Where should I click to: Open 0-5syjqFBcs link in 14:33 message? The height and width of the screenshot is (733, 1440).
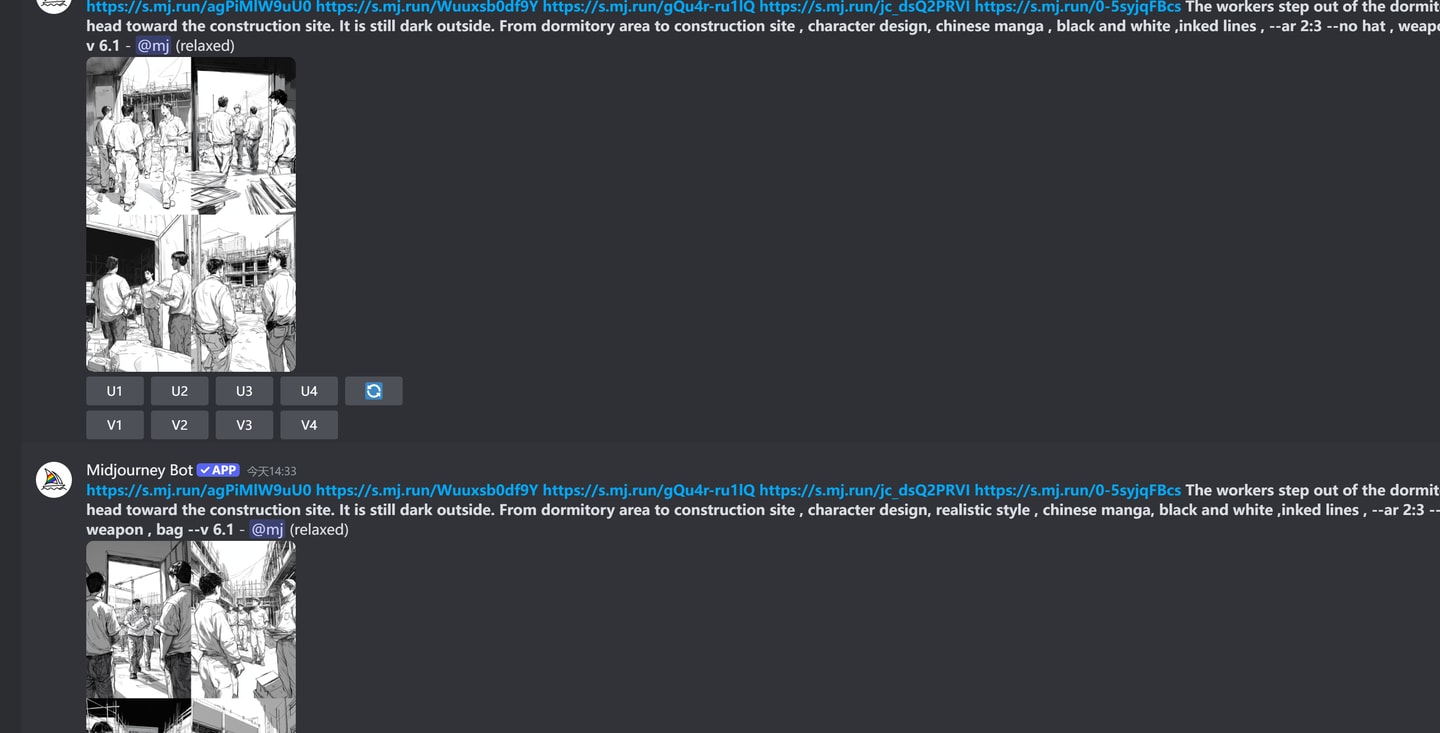coord(1078,490)
